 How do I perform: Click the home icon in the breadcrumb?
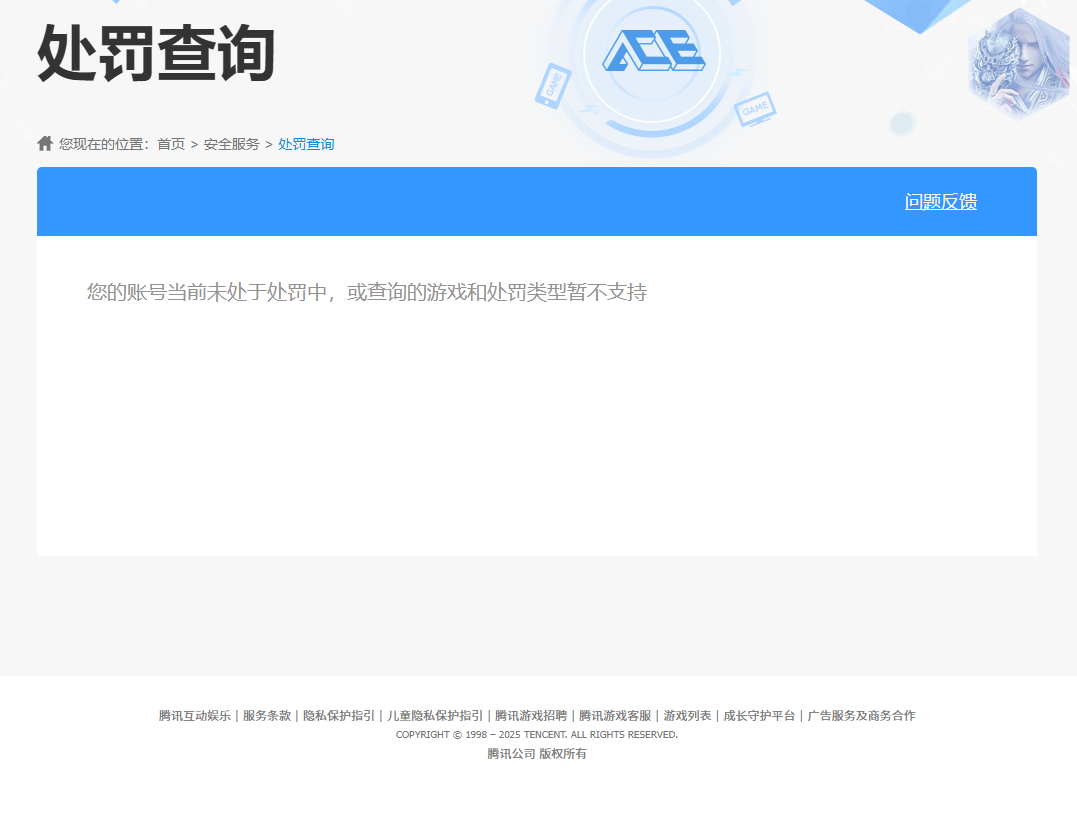45,143
